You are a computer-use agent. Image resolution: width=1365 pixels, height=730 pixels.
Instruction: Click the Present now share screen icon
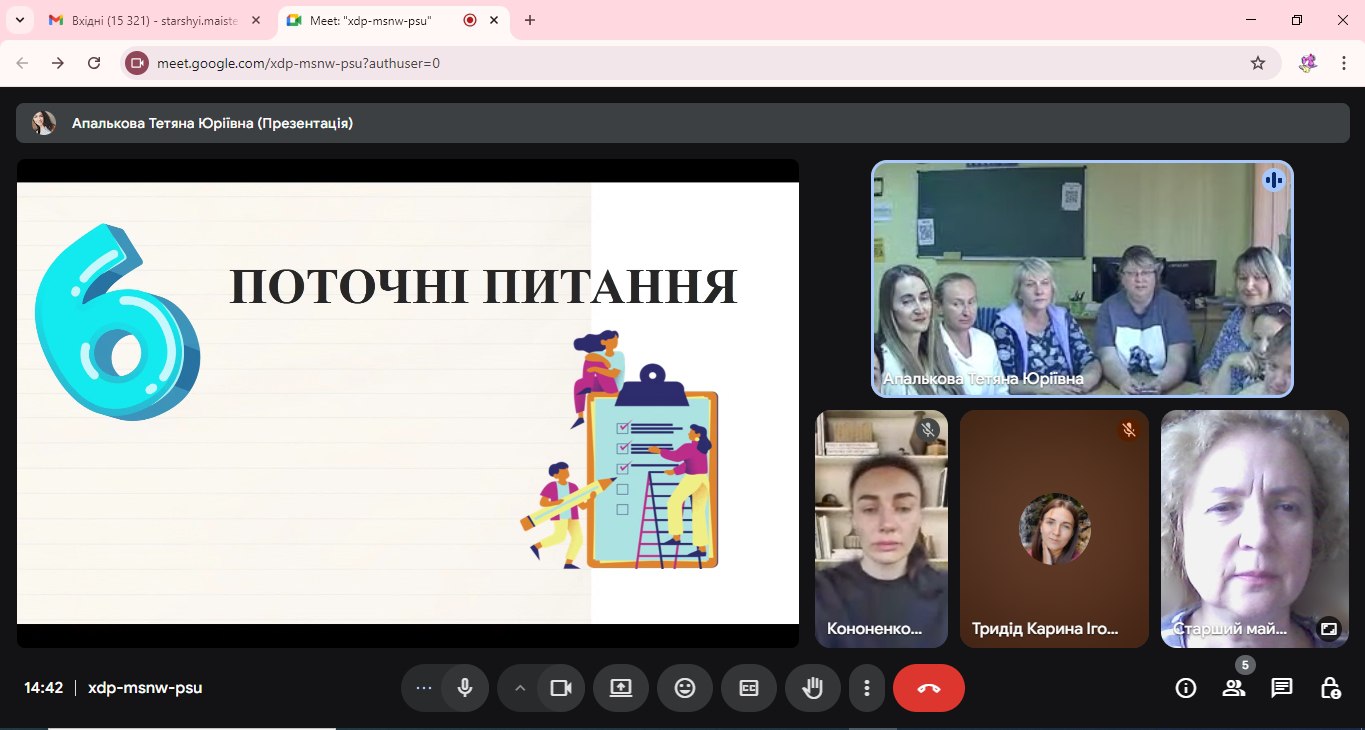pyautogui.click(x=621, y=688)
